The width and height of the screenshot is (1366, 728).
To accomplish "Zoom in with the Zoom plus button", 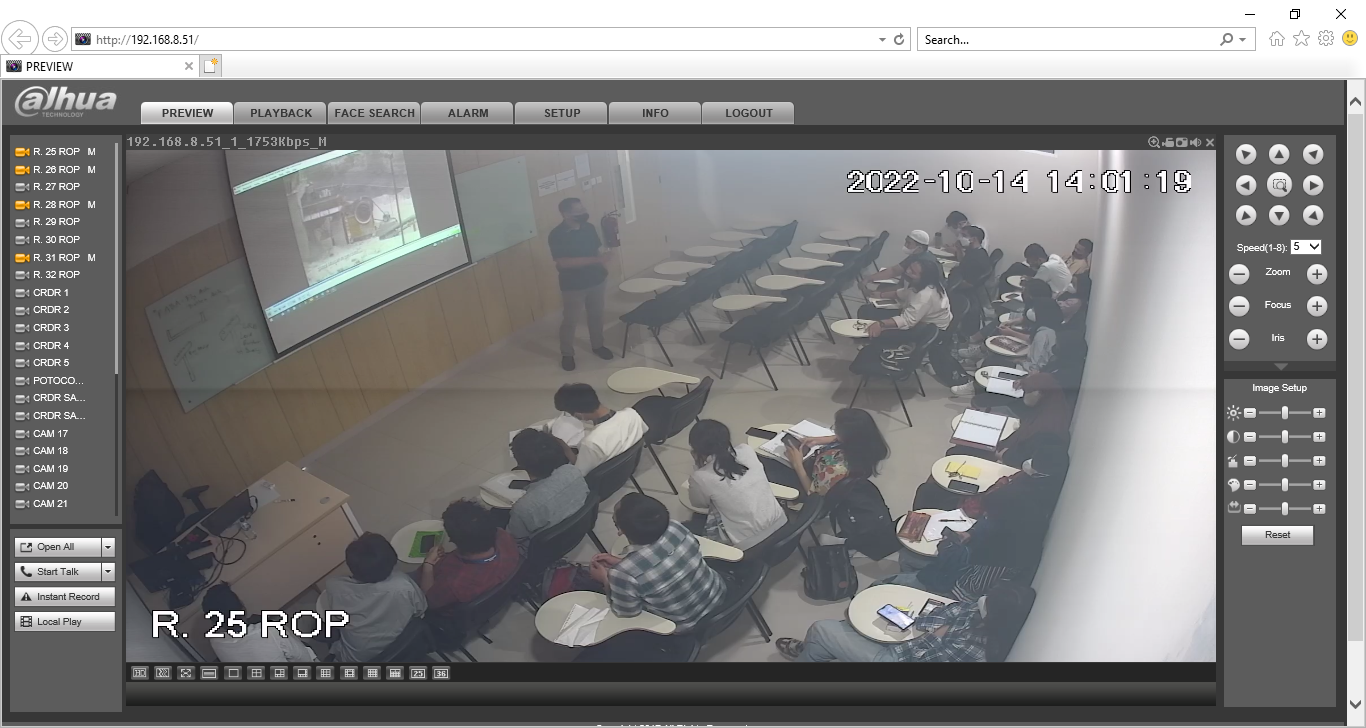I will pos(1317,274).
